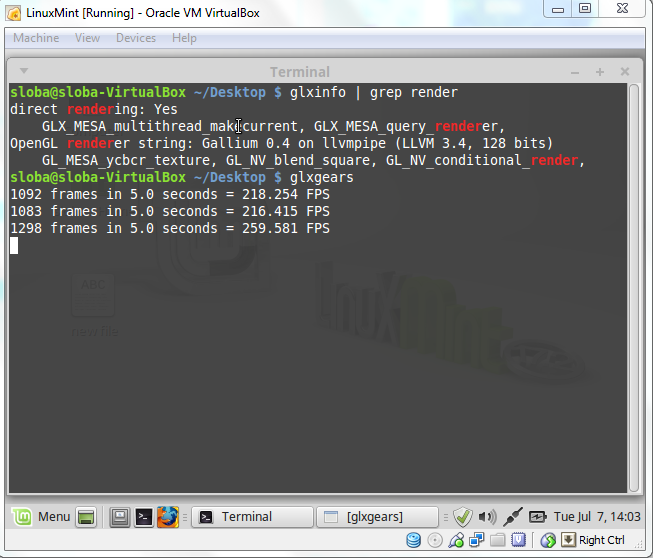This screenshot has width=653, height=558.
Task: Launch Firefox from the panel
Action: click(x=168, y=518)
